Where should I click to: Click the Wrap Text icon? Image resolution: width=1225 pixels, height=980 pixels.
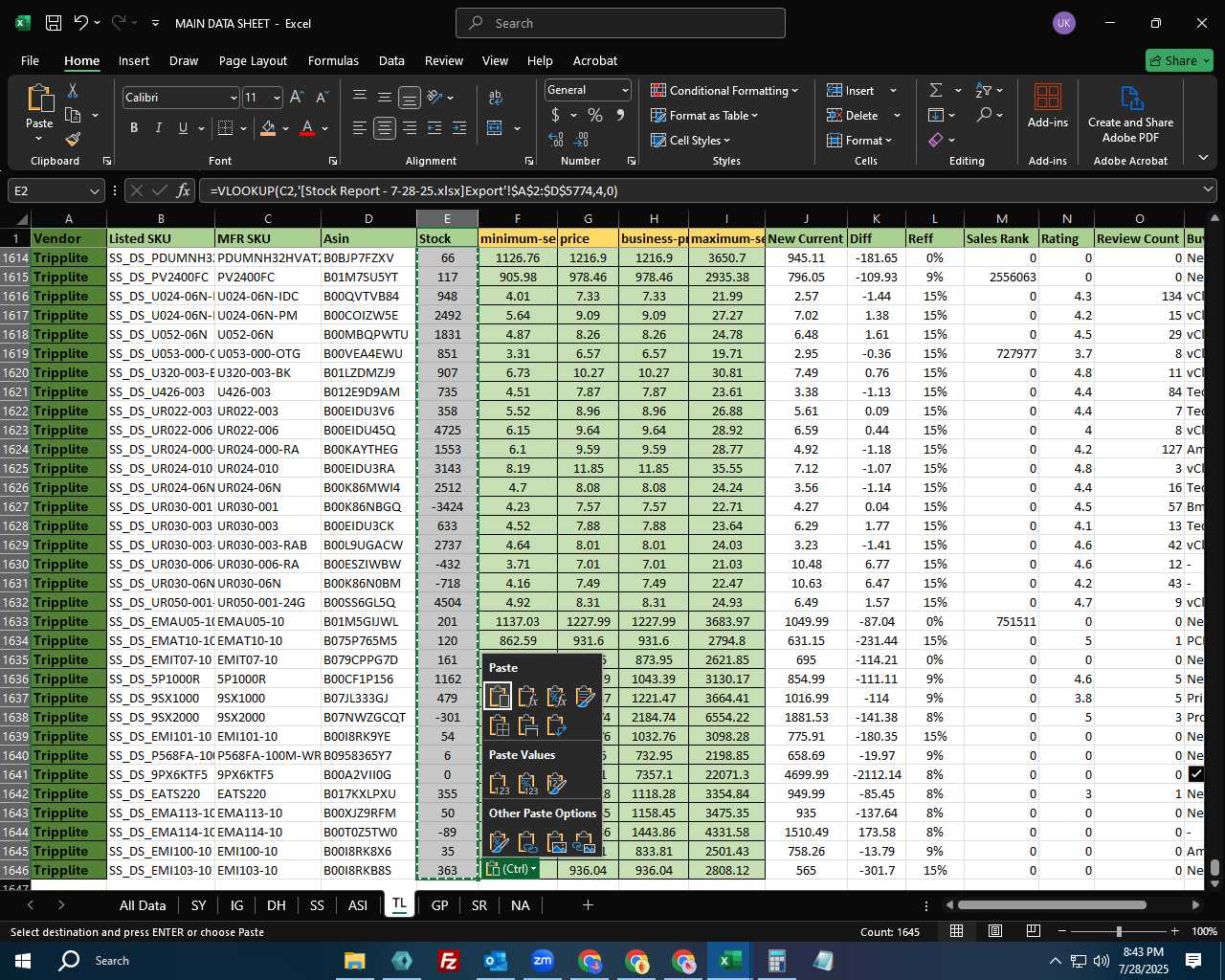pos(496,98)
